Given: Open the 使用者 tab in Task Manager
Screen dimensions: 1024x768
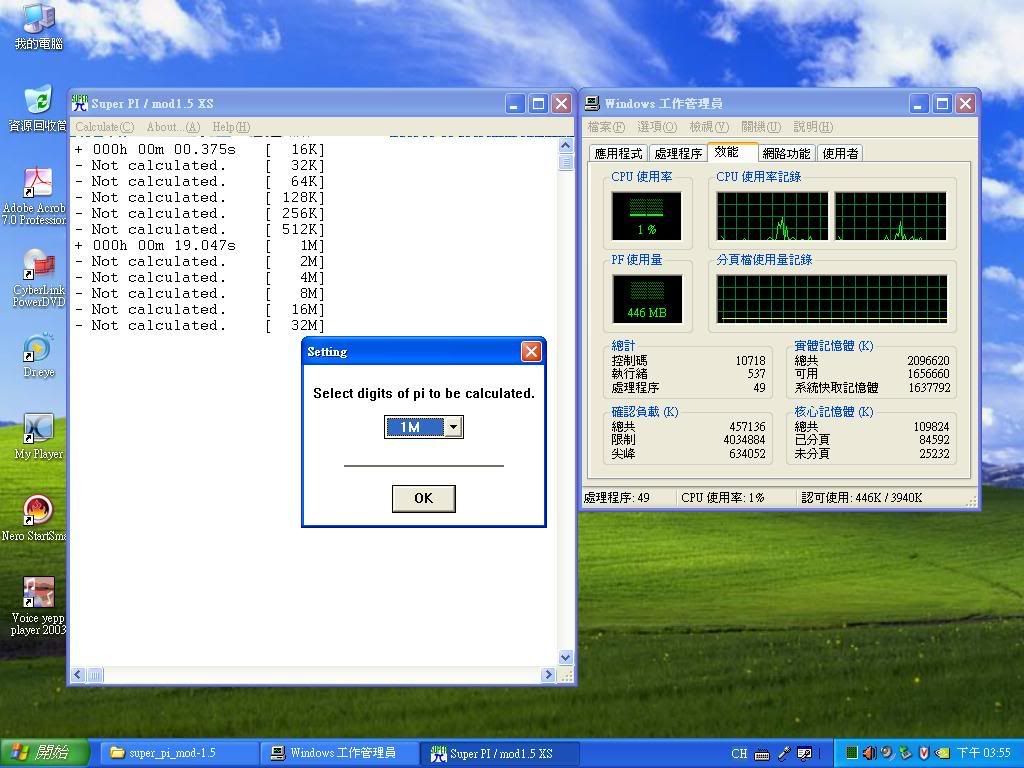Looking at the screenshot, I should coord(840,153).
